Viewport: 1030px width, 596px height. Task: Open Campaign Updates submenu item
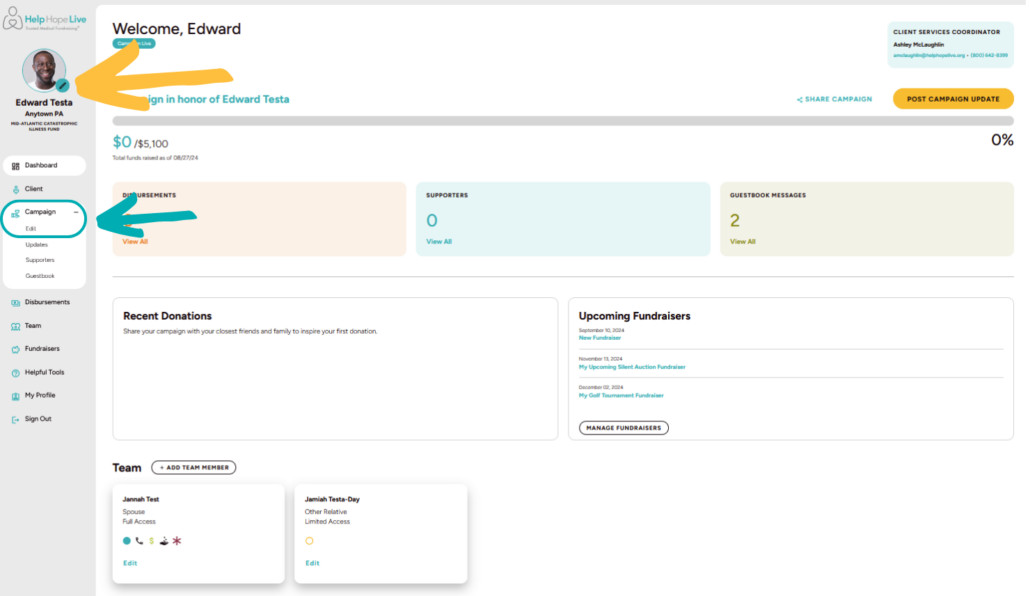click(36, 244)
